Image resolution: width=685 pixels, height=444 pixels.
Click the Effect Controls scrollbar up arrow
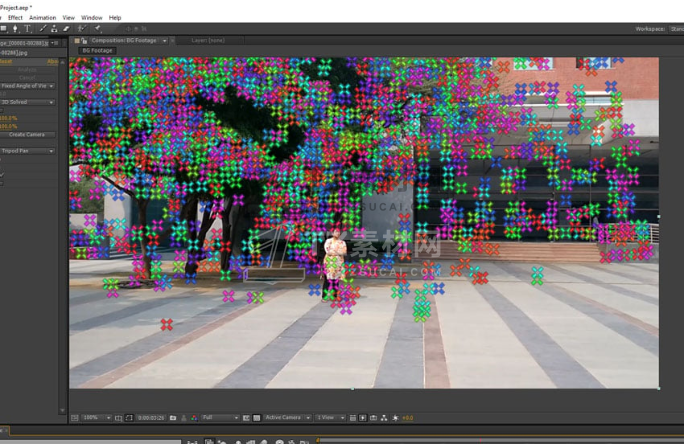coord(62,62)
